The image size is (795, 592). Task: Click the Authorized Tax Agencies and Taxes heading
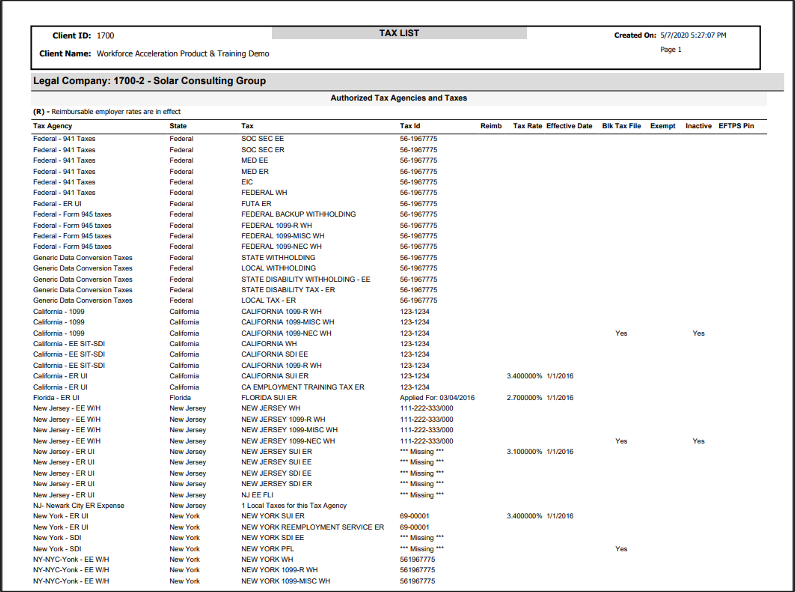click(x=399, y=98)
